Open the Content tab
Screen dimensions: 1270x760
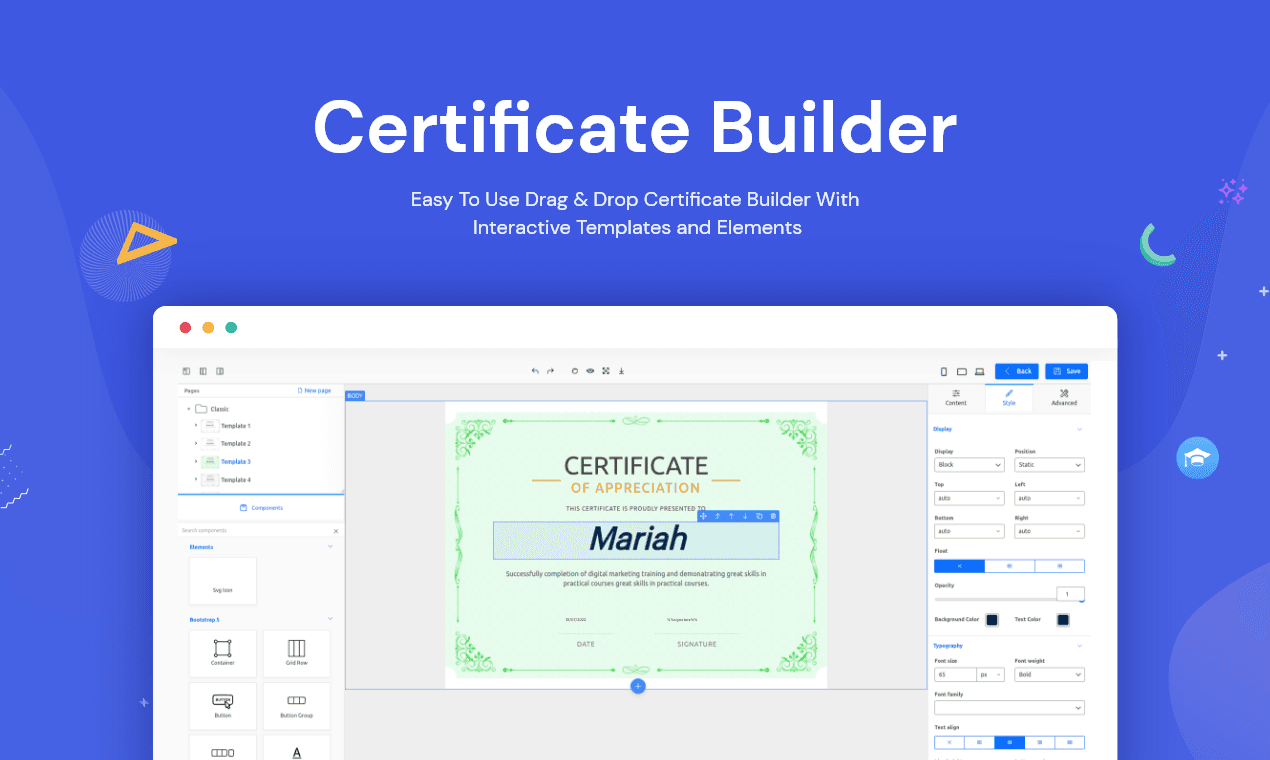pos(956,398)
